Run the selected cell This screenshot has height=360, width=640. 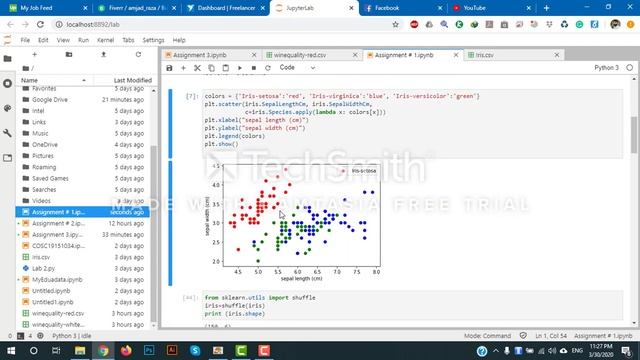pyautogui.click(x=240, y=68)
